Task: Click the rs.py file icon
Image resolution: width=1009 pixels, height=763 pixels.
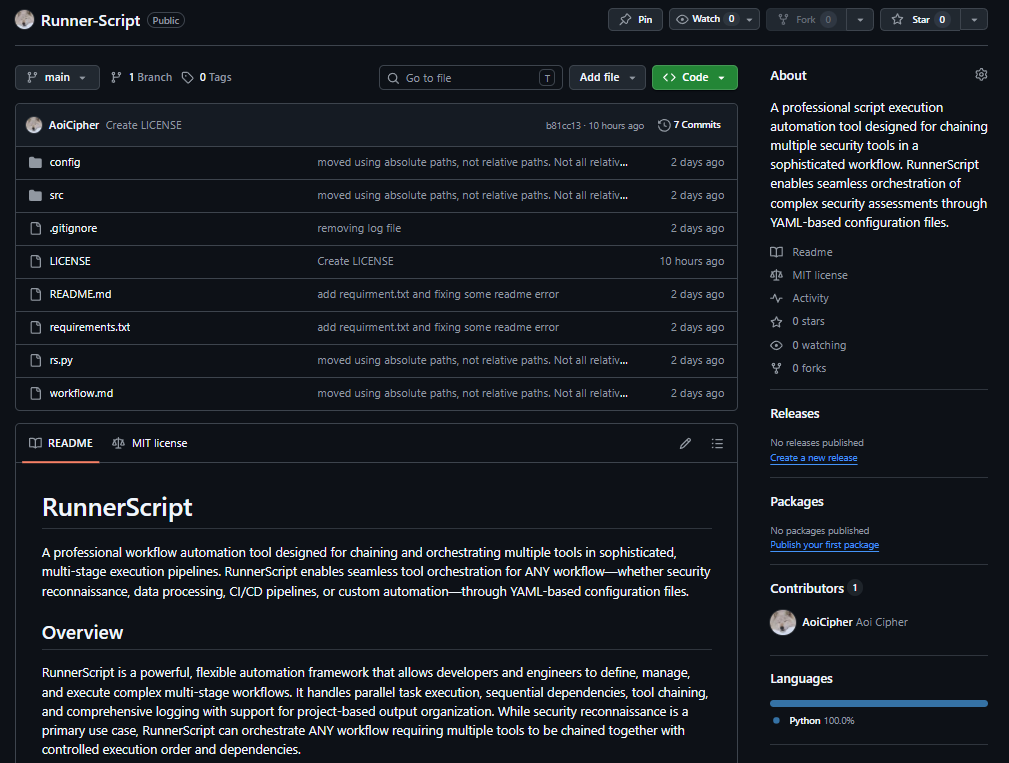Action: point(35,360)
